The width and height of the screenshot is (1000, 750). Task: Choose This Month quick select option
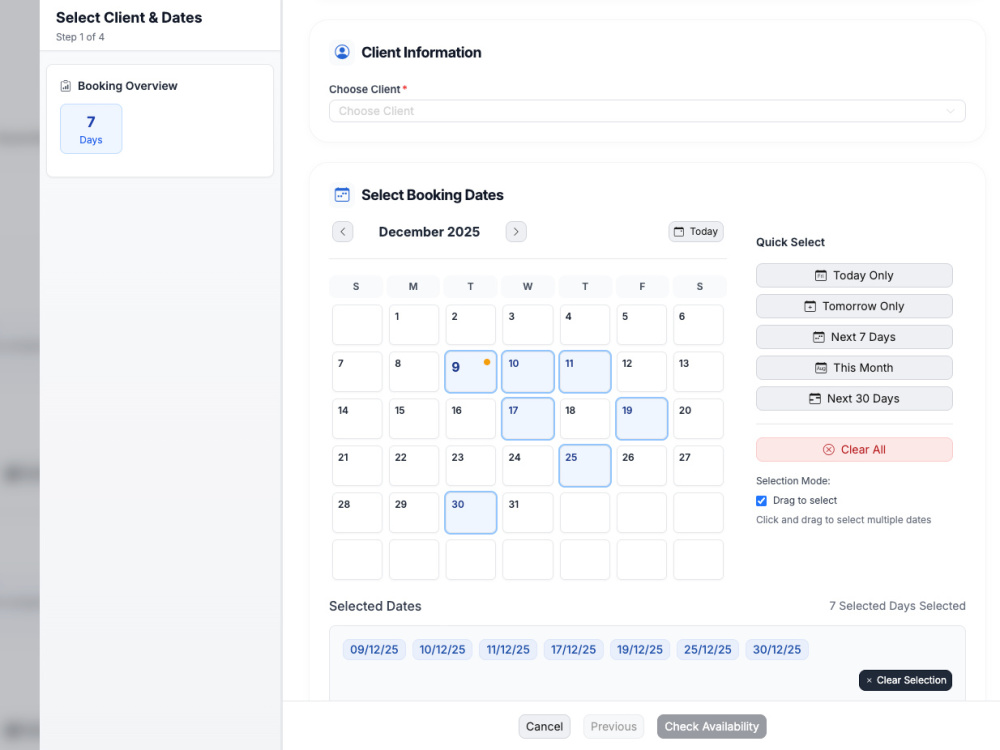[x=854, y=367]
